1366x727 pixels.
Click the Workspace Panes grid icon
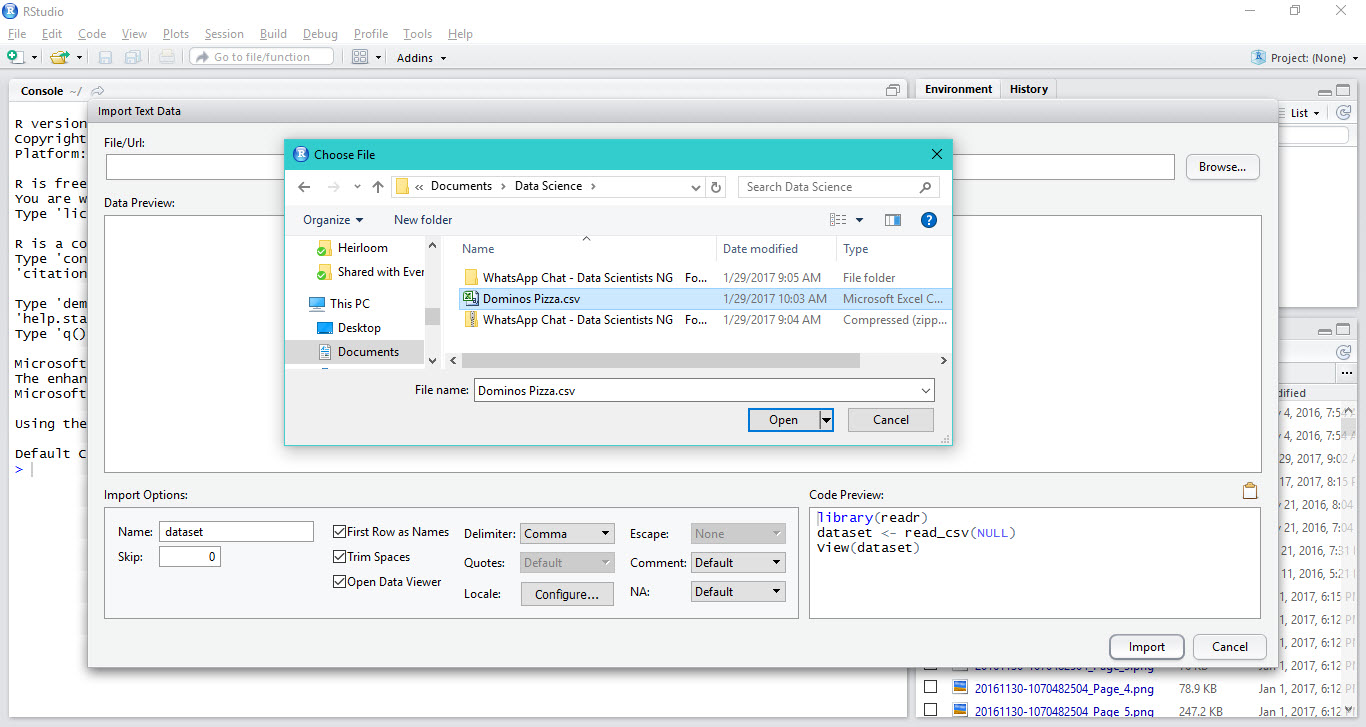(360, 57)
